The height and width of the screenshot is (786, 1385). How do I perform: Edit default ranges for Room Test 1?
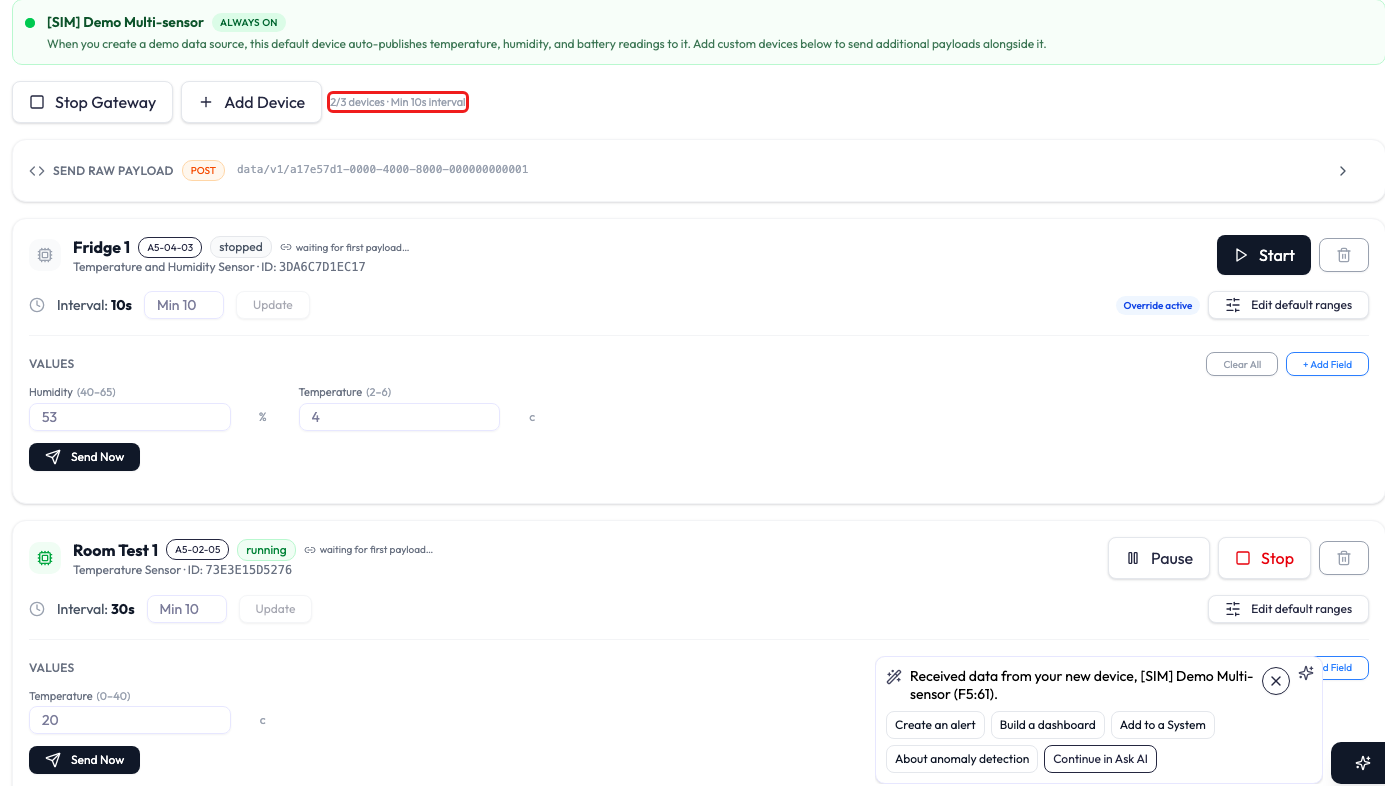1289,609
